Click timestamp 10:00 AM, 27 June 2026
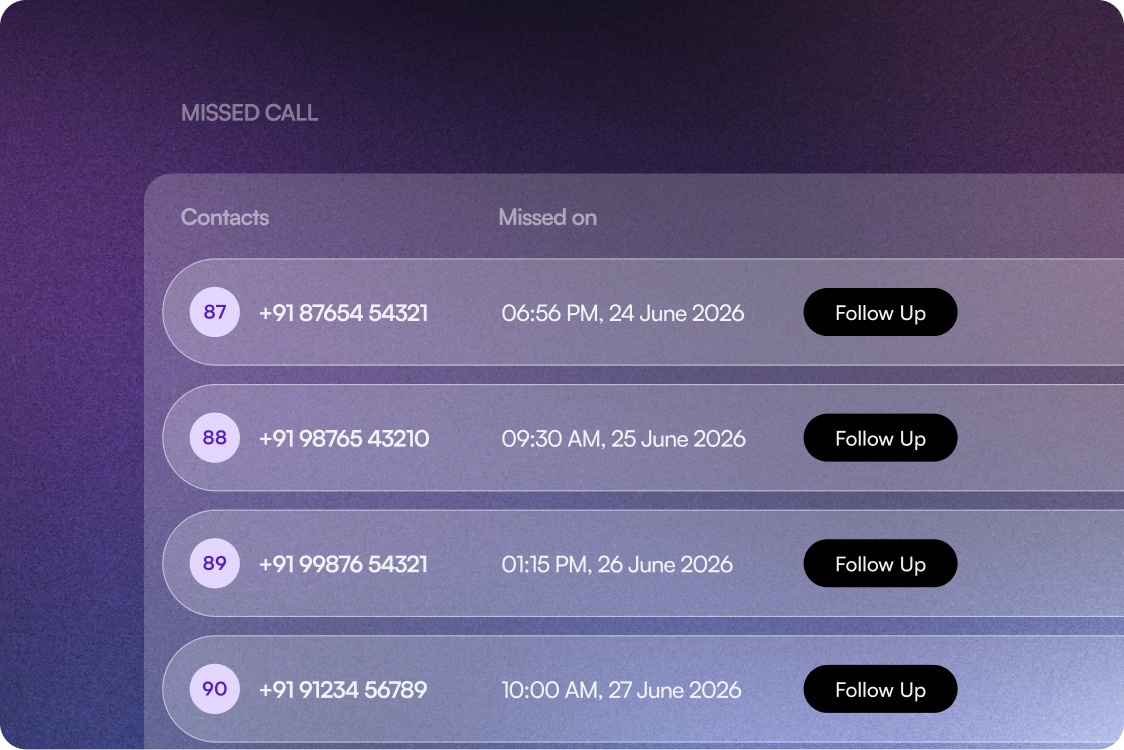 point(621,690)
